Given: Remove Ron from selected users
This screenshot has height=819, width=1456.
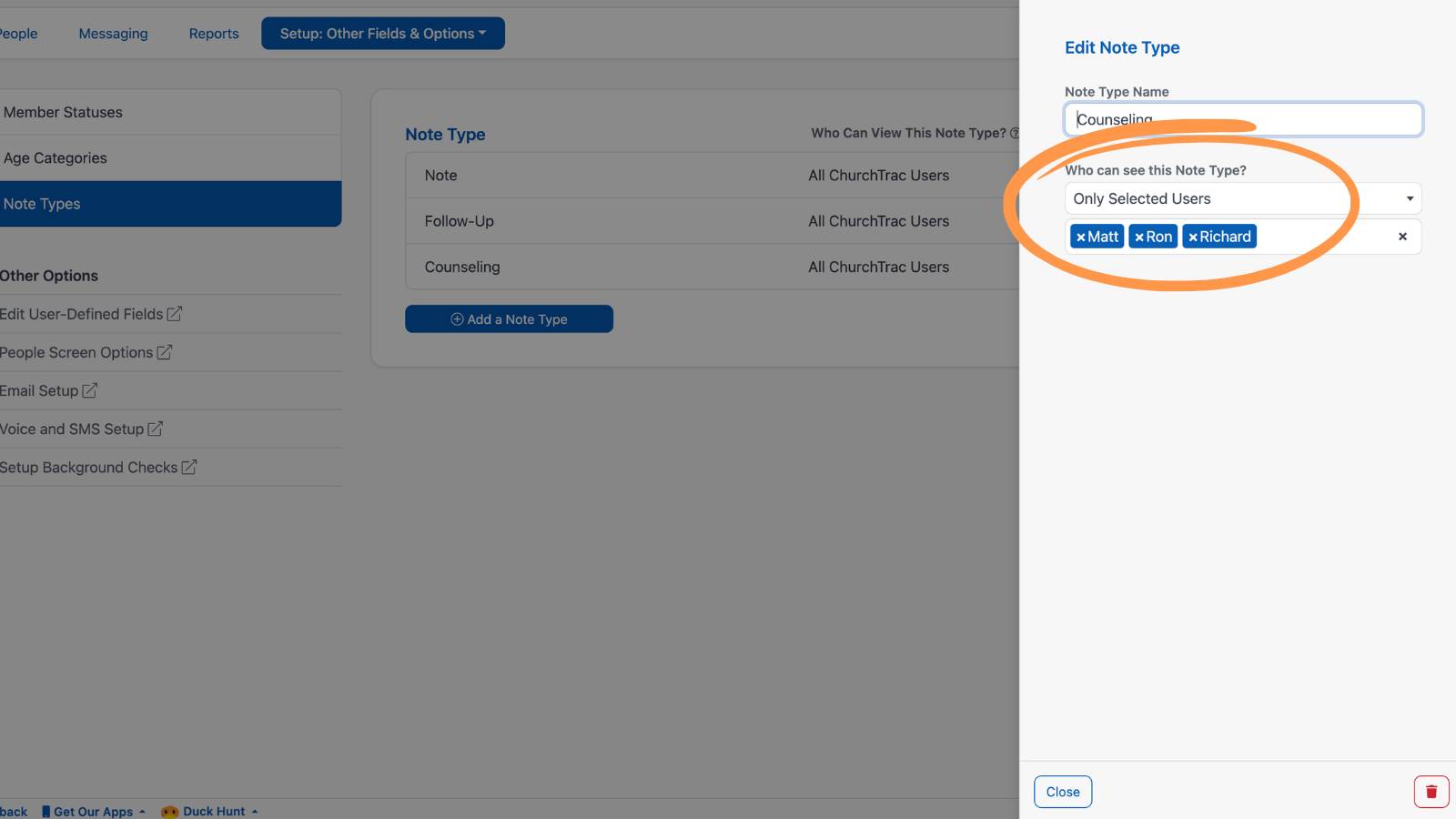Looking at the screenshot, I should coord(1139,237).
